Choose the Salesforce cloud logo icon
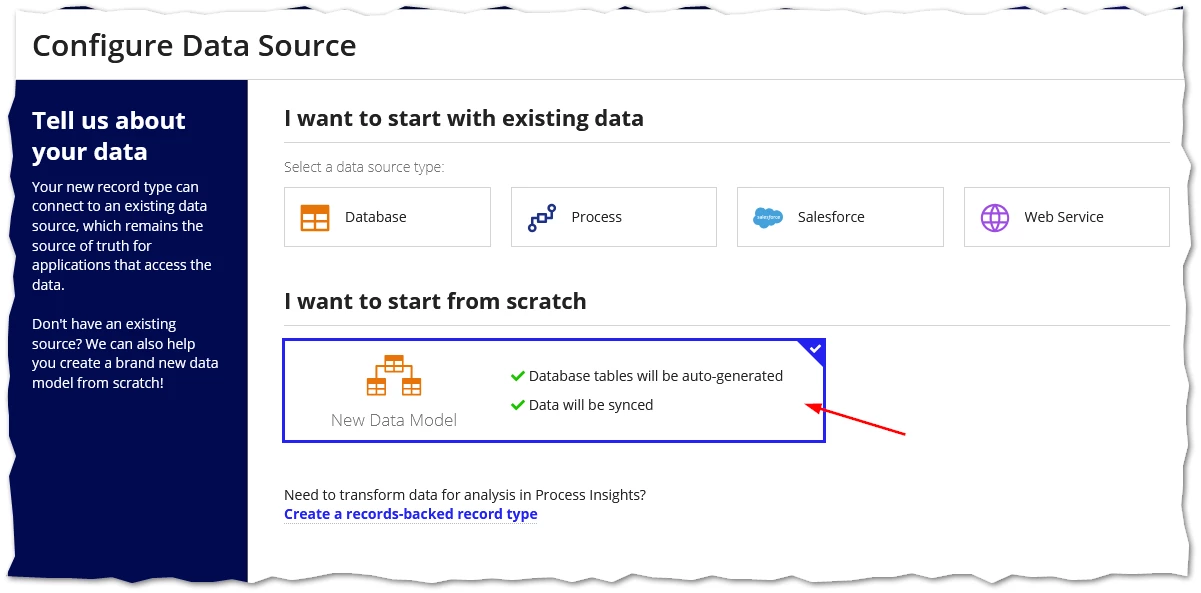 pos(768,217)
